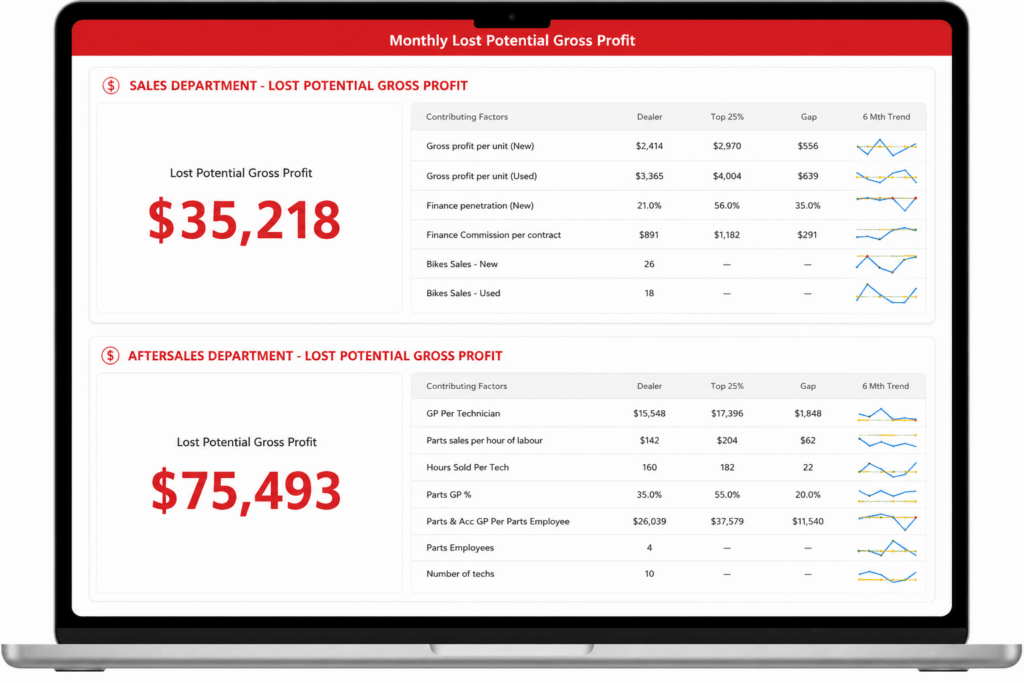Click Aftersales Department - Lost Potential Gross Profit heading

tap(315, 356)
